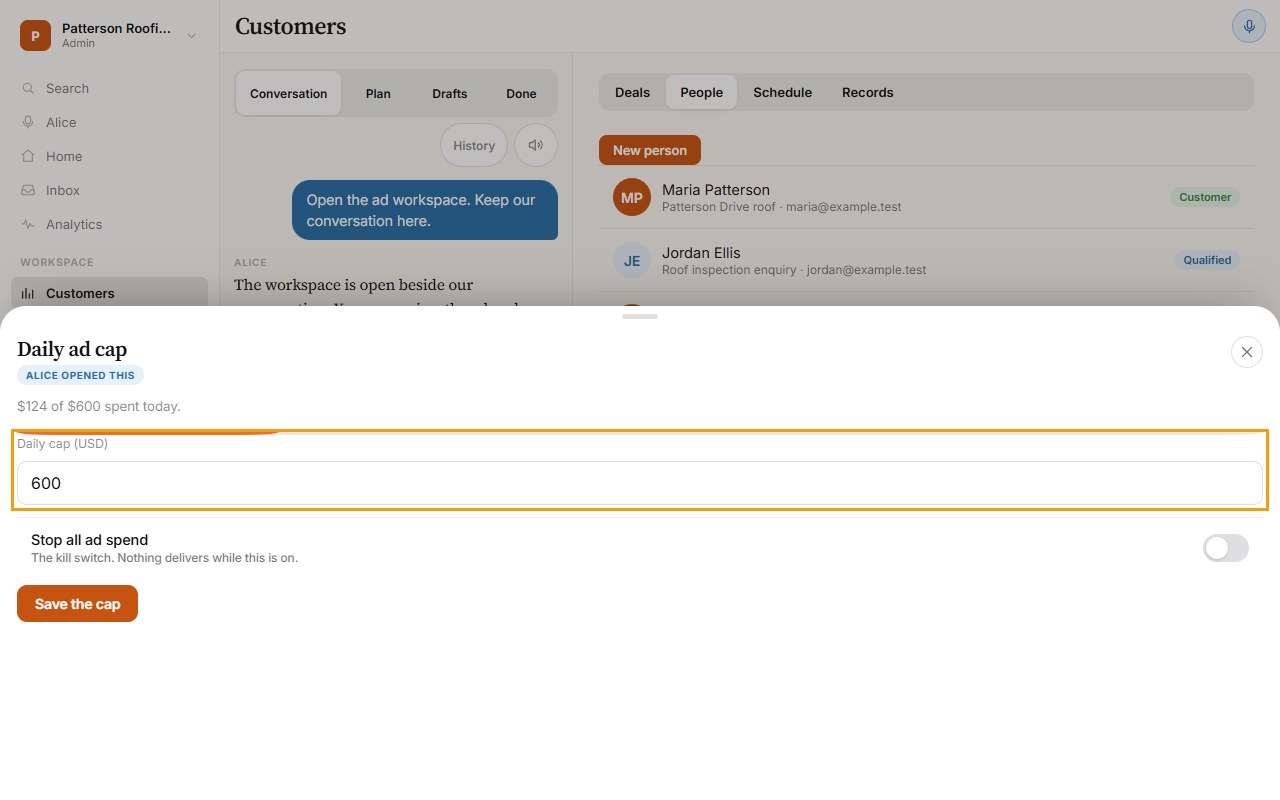This screenshot has height=800, width=1280.
Task: Click the Customer status badge
Action: [1205, 197]
